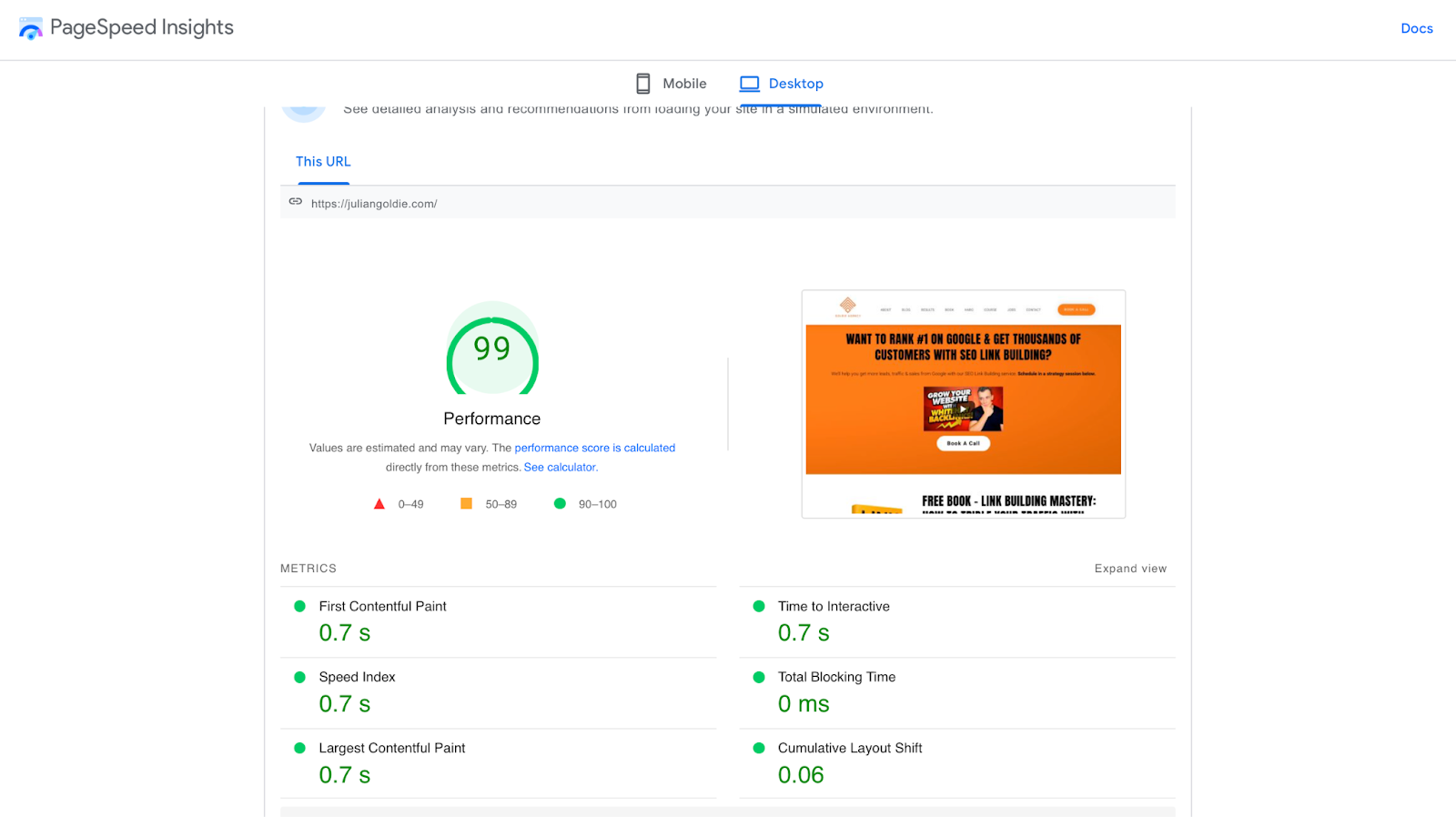Click the PageSpeed Insights logo icon
This screenshot has width=1456, height=817.
tap(31, 28)
